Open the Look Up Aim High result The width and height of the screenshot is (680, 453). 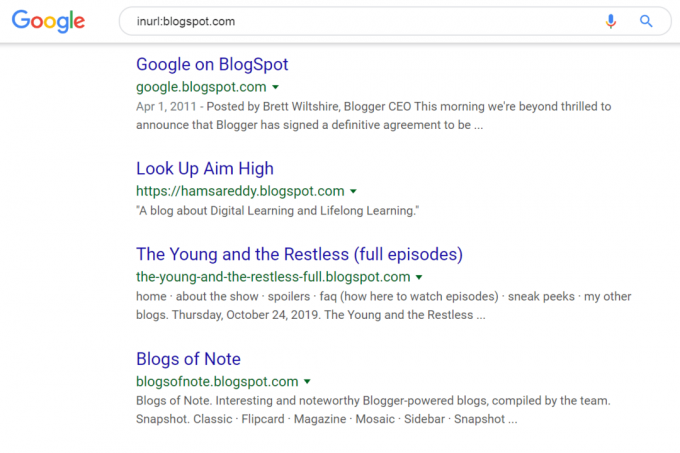click(205, 169)
